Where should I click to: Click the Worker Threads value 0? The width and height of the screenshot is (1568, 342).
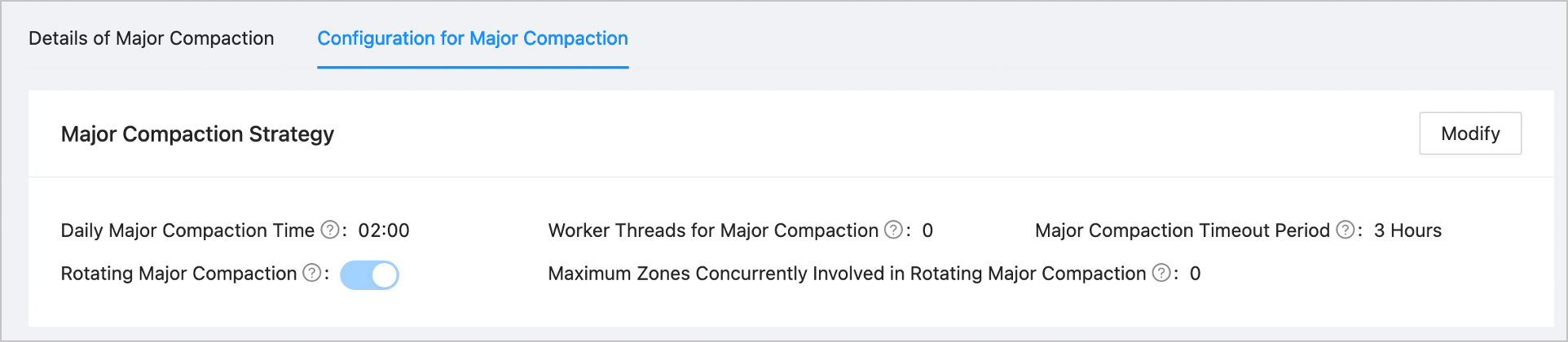tap(927, 230)
